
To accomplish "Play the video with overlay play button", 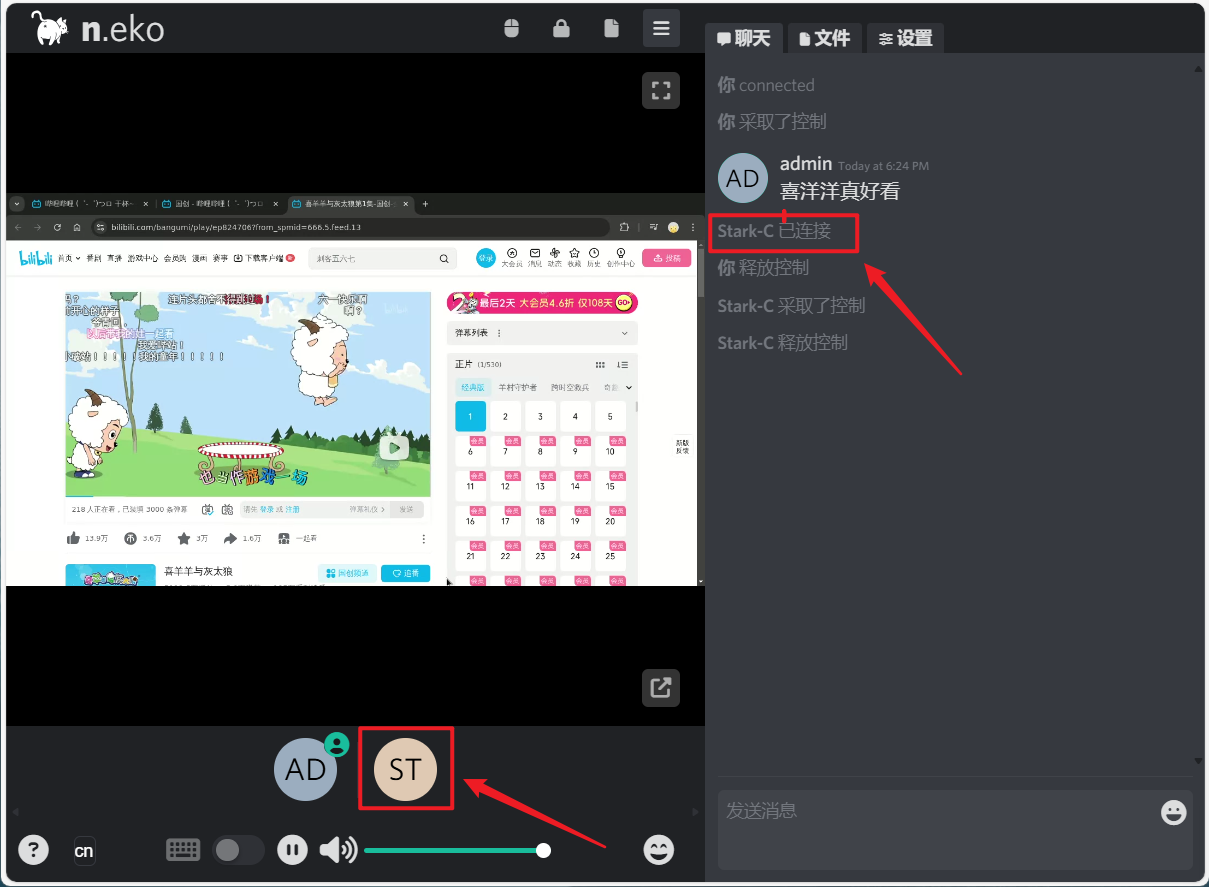I will pos(394,448).
